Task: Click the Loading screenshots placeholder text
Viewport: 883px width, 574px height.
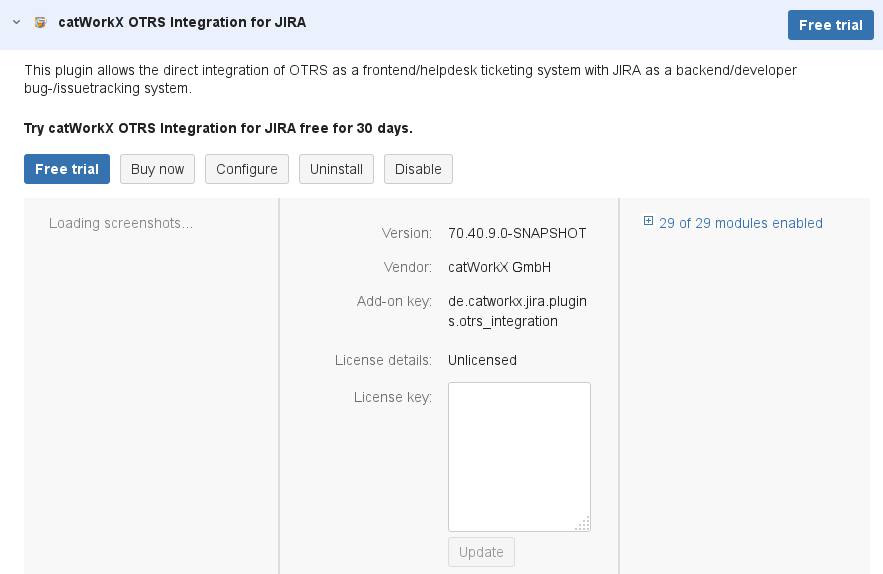Action: coord(121,223)
